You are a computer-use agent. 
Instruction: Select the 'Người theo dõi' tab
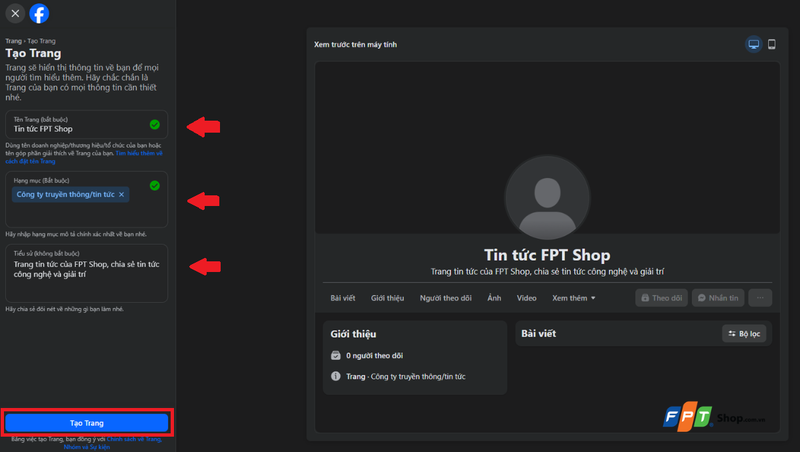point(445,298)
